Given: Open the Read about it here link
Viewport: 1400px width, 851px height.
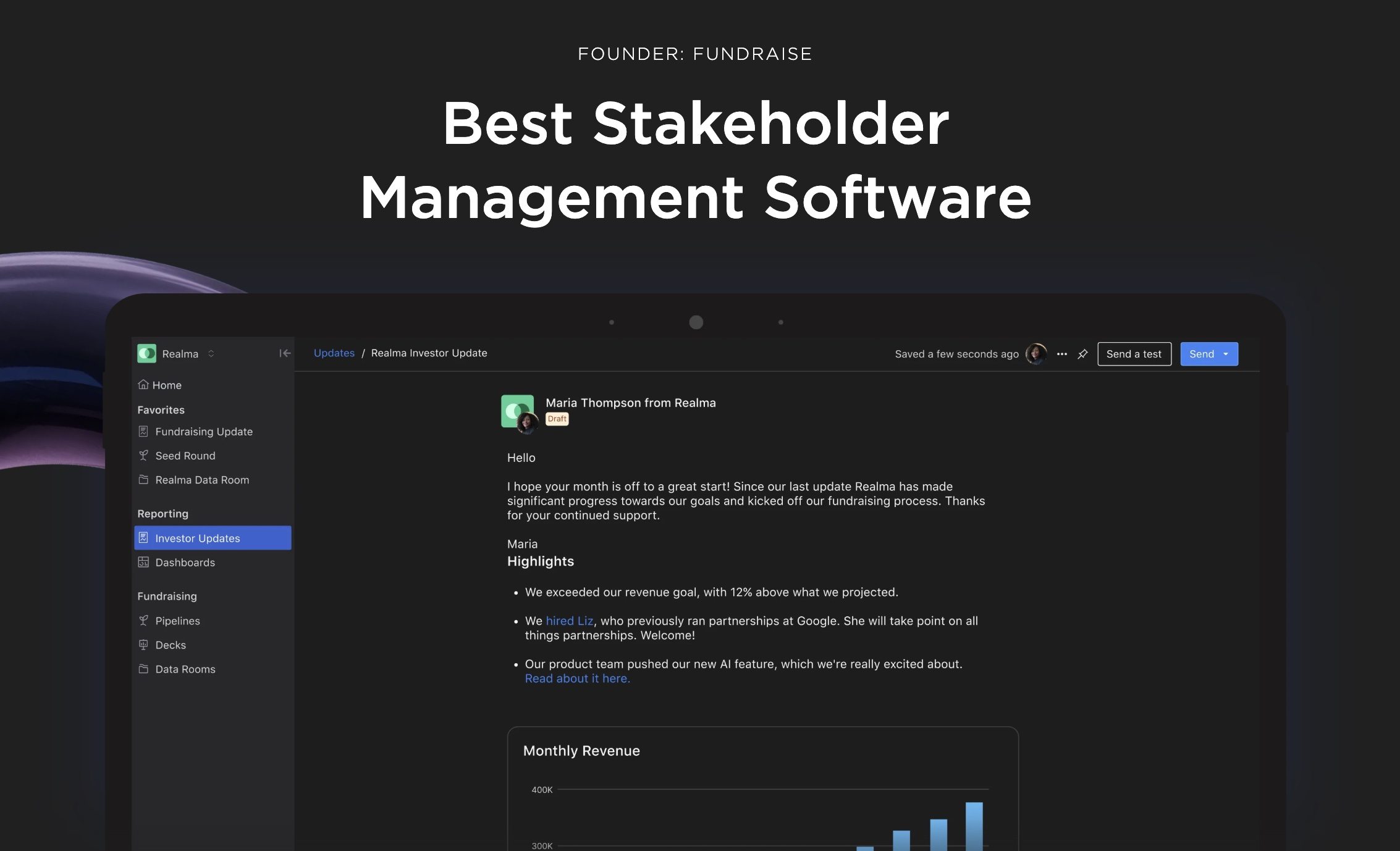Looking at the screenshot, I should (577, 678).
